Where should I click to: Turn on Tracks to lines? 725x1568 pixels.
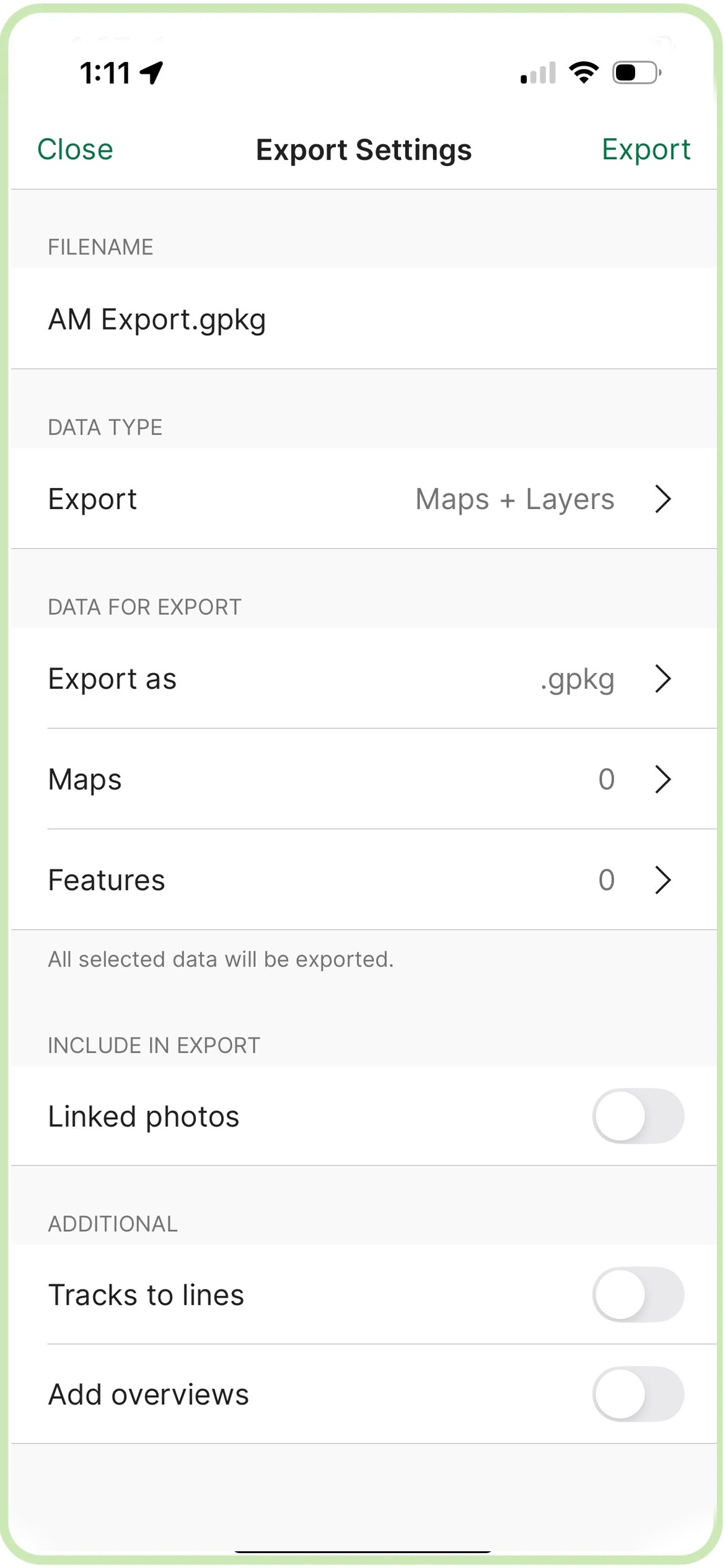[x=638, y=1294]
